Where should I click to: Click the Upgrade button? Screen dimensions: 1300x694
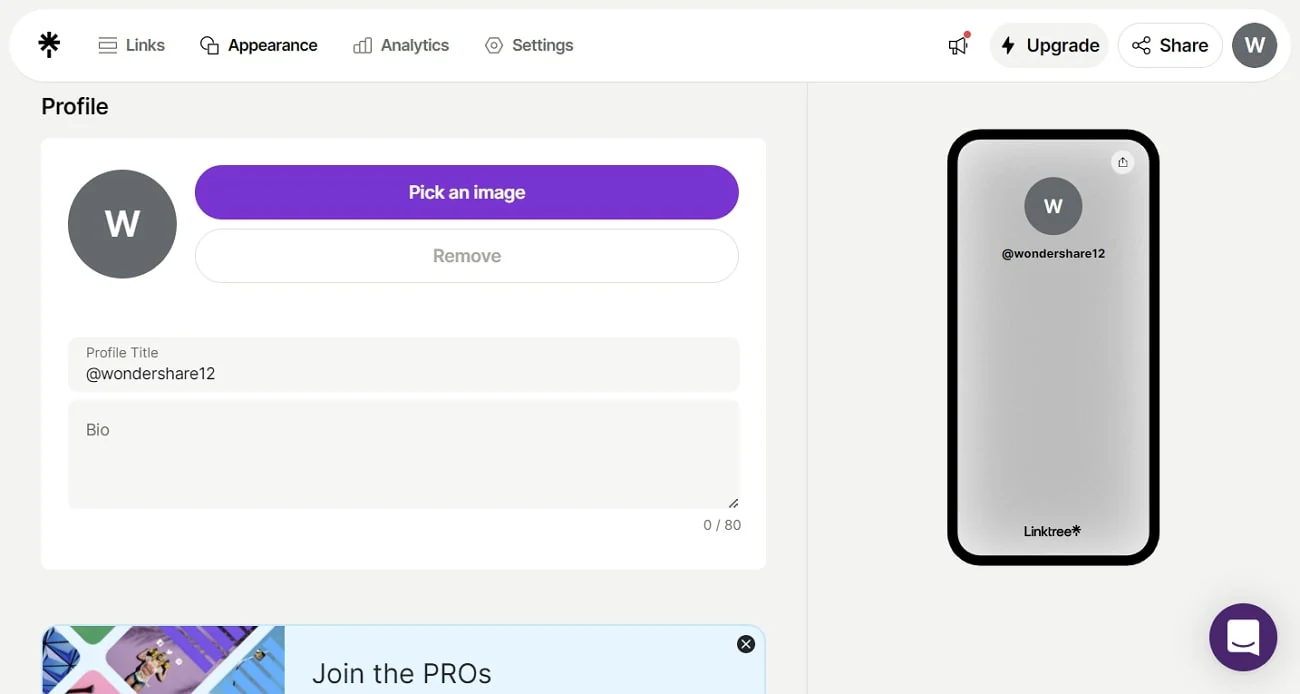click(1049, 45)
